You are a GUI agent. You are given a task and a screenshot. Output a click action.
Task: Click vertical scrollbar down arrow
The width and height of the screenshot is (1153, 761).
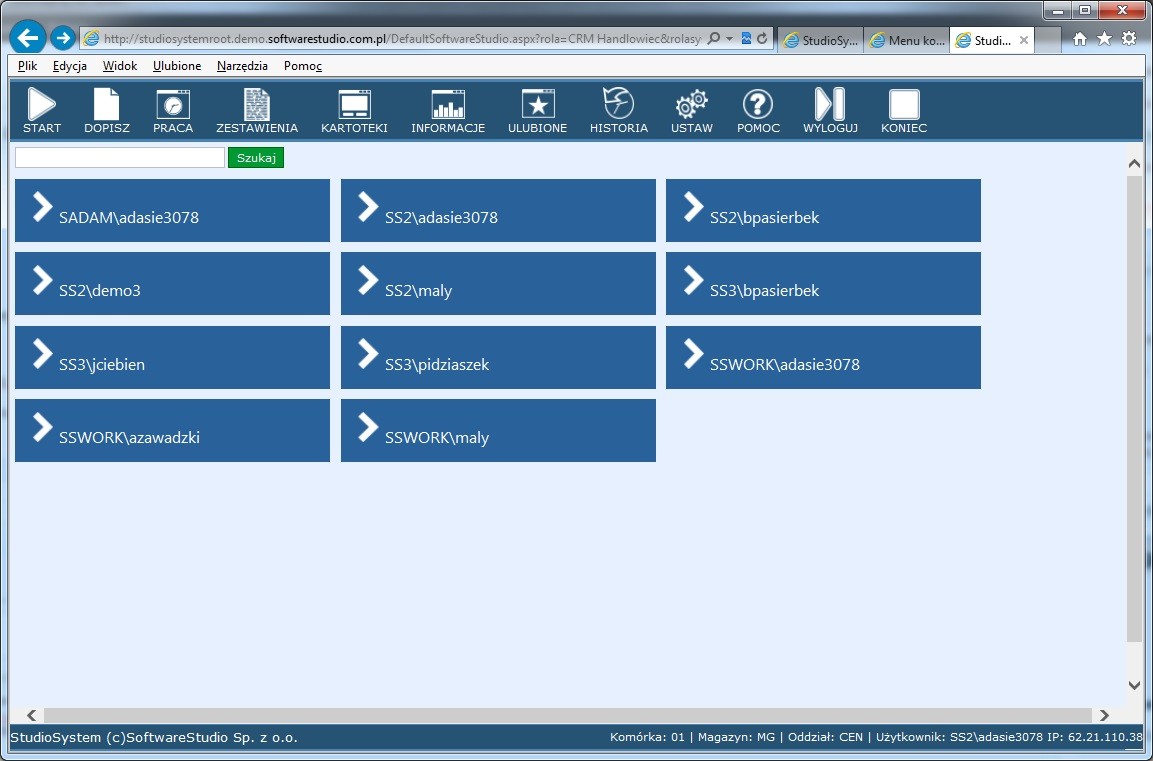(1134, 685)
